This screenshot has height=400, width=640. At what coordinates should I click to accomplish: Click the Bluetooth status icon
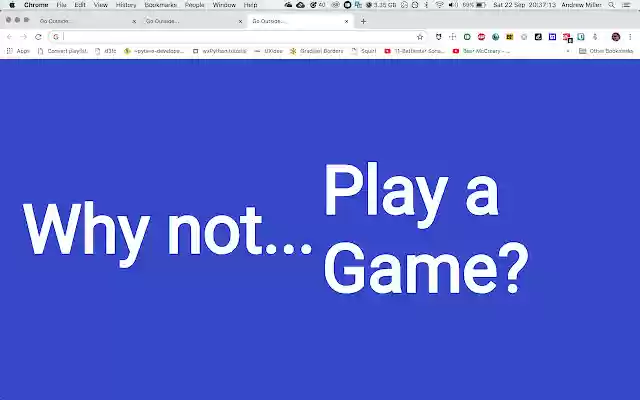pos(426,5)
